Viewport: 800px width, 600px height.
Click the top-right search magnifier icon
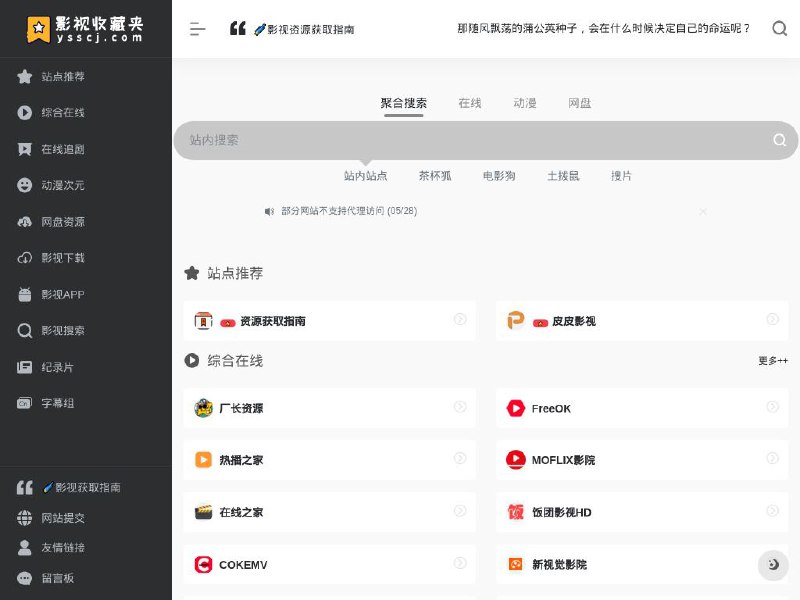click(x=780, y=29)
